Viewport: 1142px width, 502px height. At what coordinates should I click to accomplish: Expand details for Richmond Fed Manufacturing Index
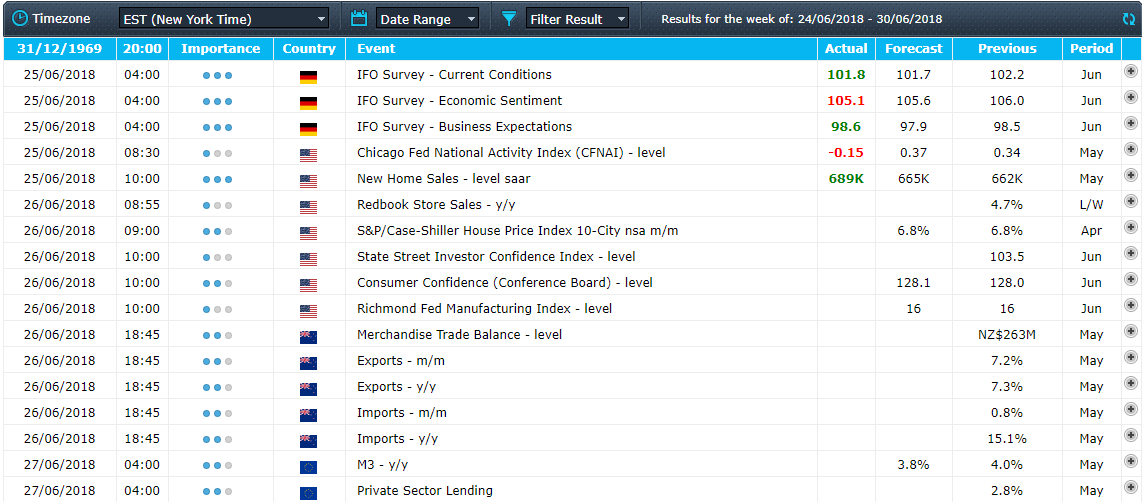tap(1130, 306)
